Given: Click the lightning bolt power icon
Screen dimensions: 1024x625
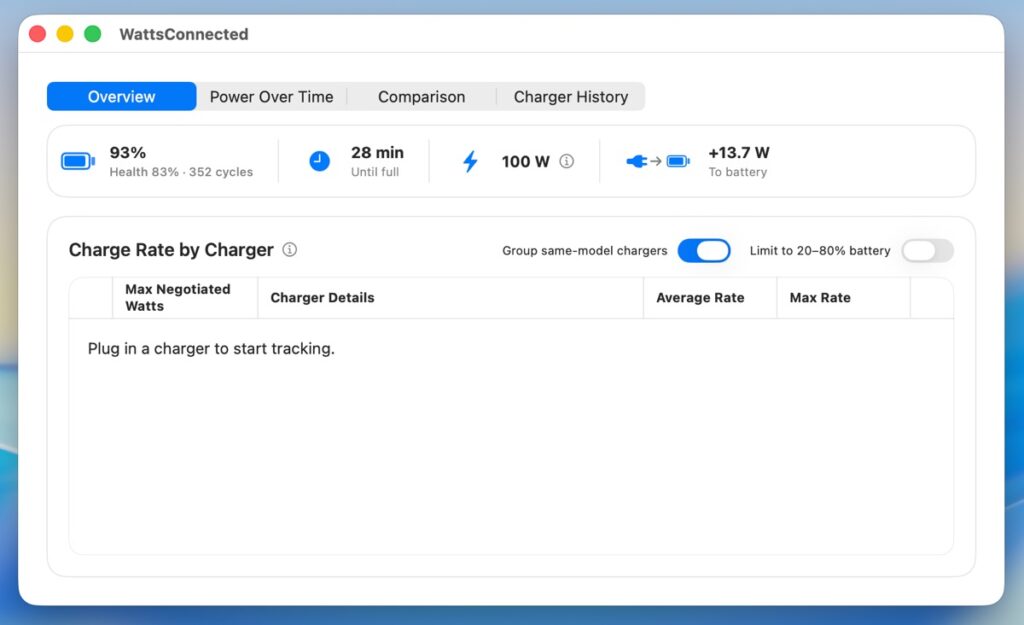Looking at the screenshot, I should tap(470, 161).
